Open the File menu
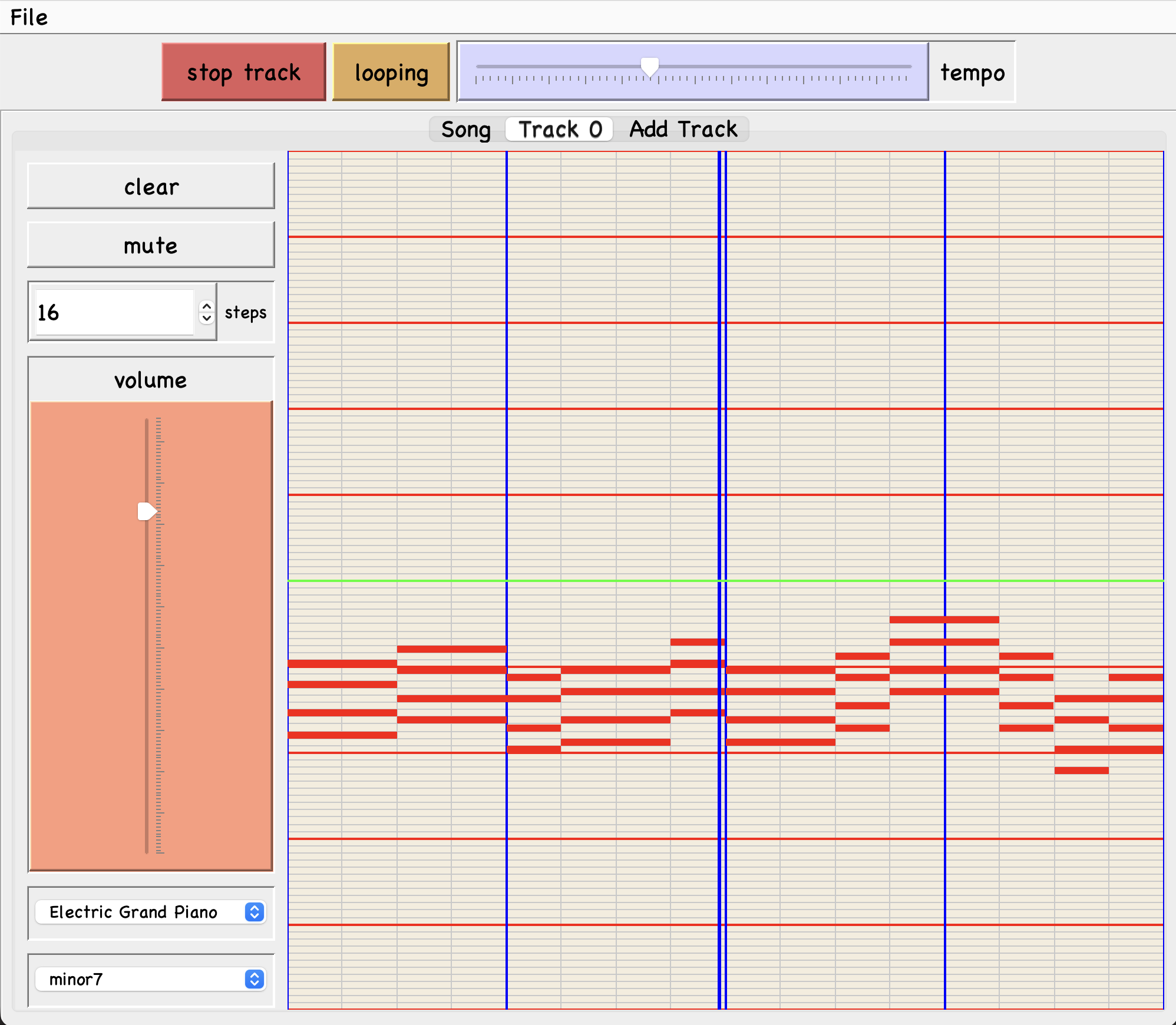1176x1025 pixels. 29,18
